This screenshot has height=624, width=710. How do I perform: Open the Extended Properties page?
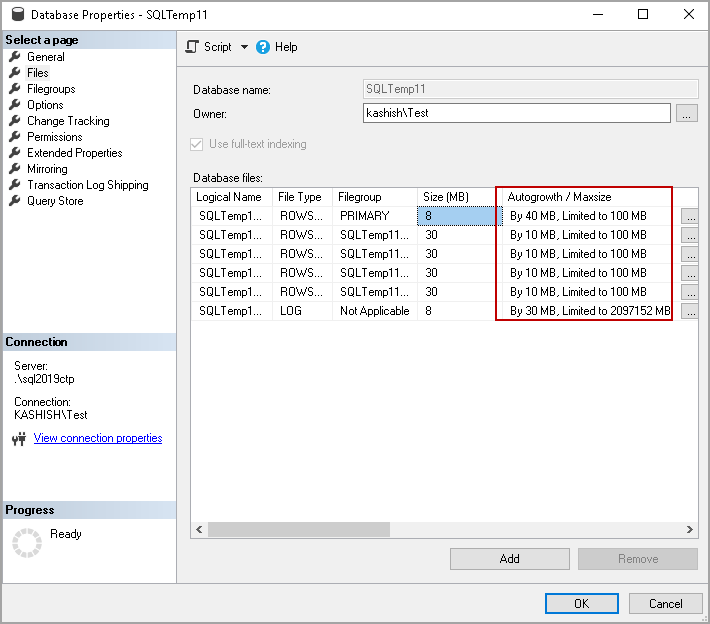74,153
